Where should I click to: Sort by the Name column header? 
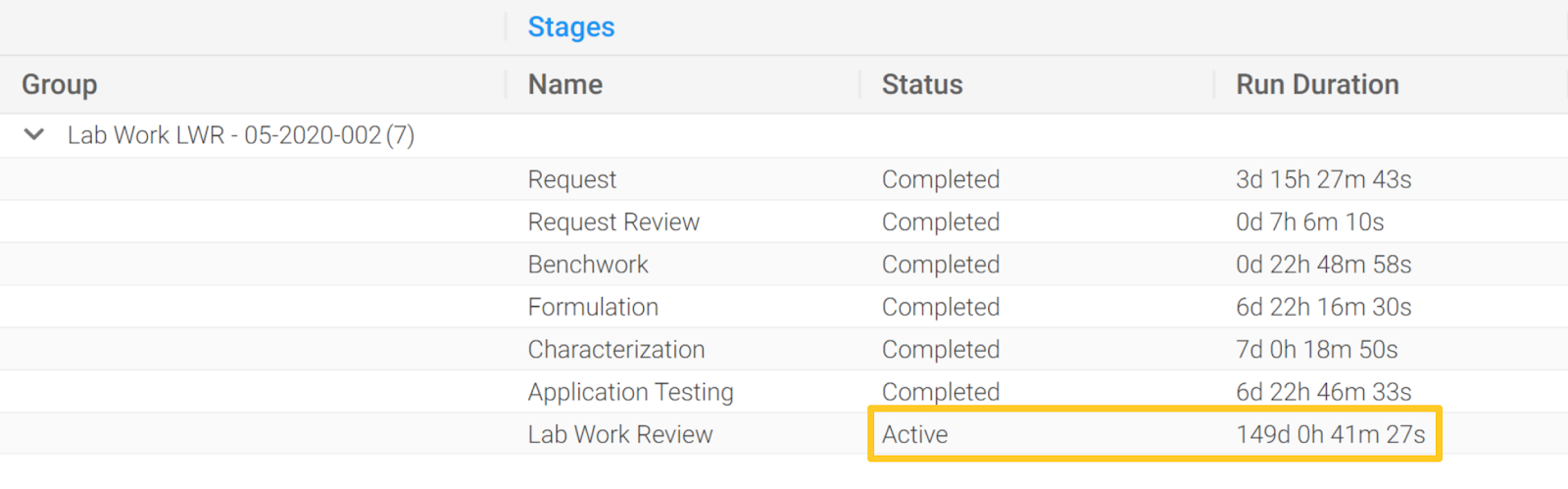[x=565, y=84]
